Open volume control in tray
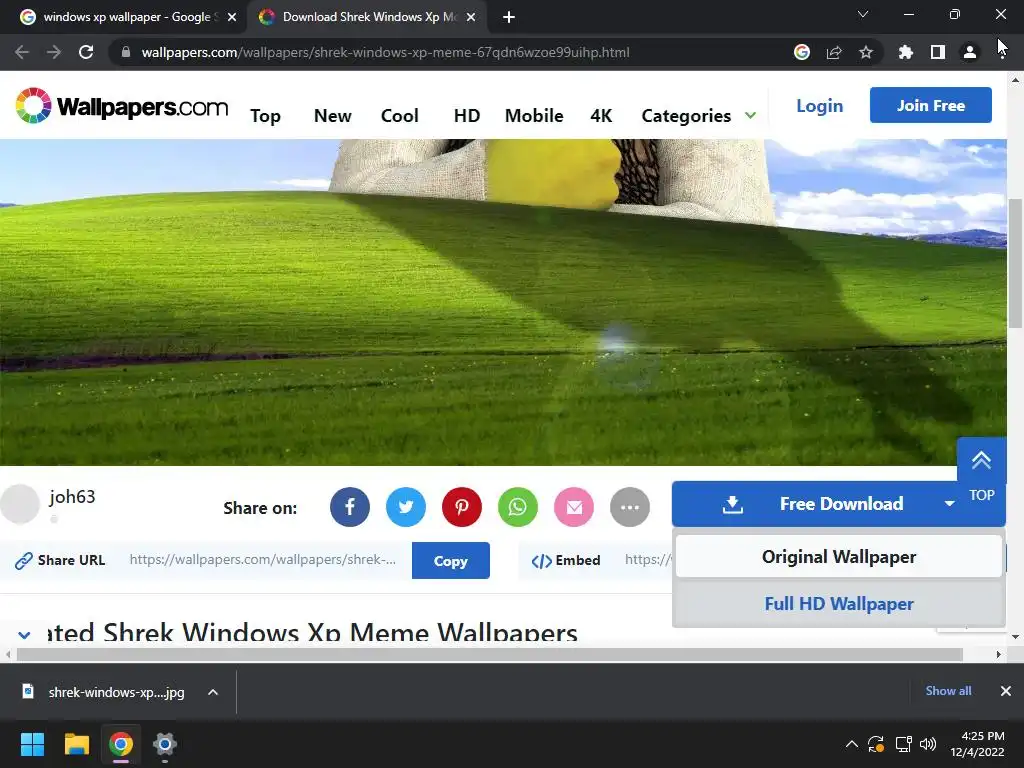This screenshot has width=1024, height=768. pos(928,744)
